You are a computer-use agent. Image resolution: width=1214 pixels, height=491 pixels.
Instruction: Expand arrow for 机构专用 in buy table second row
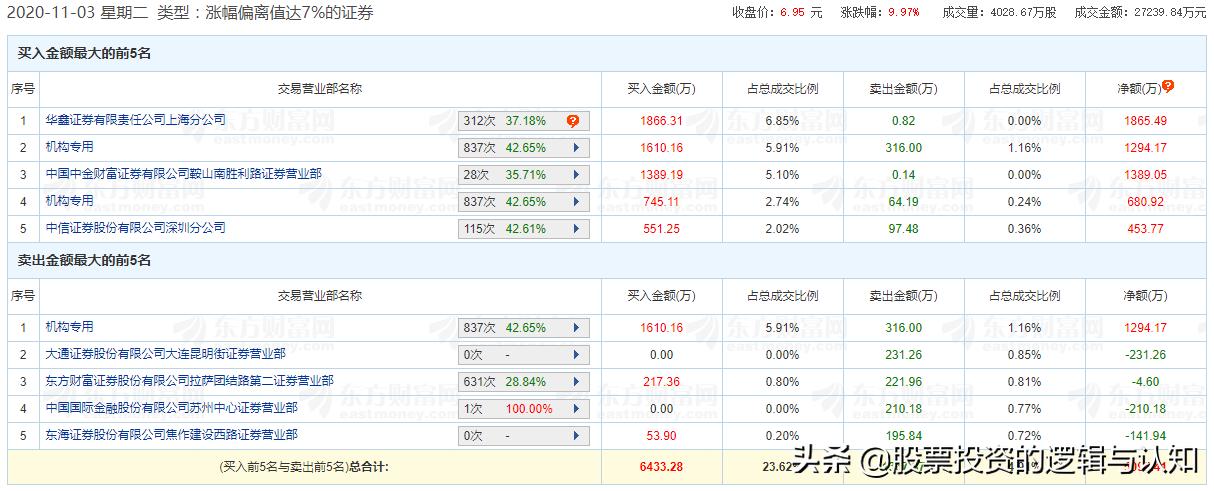click(576, 148)
